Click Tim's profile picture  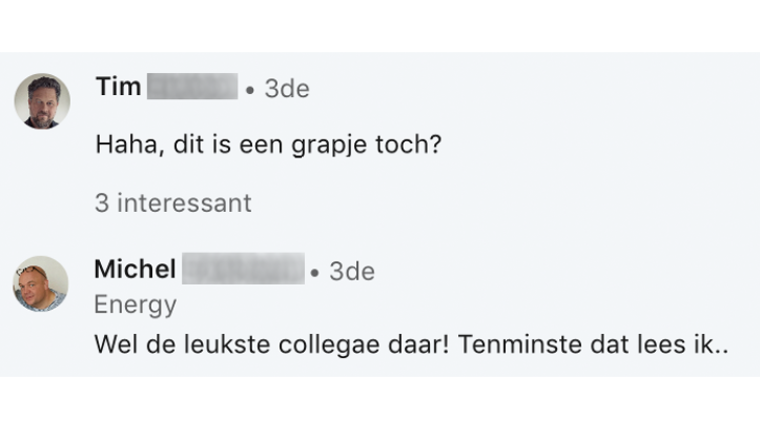42,101
